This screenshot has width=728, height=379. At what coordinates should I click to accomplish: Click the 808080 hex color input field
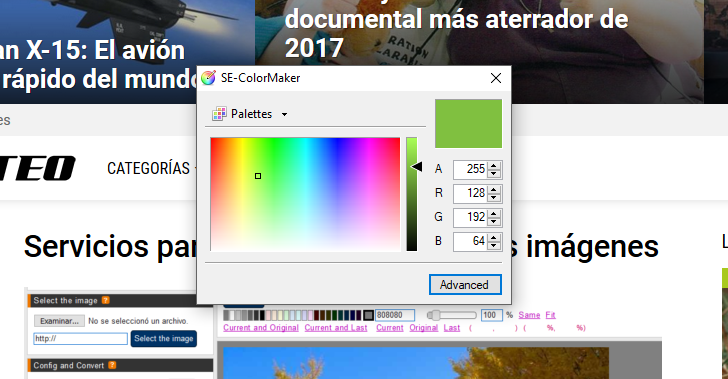[x=395, y=315]
